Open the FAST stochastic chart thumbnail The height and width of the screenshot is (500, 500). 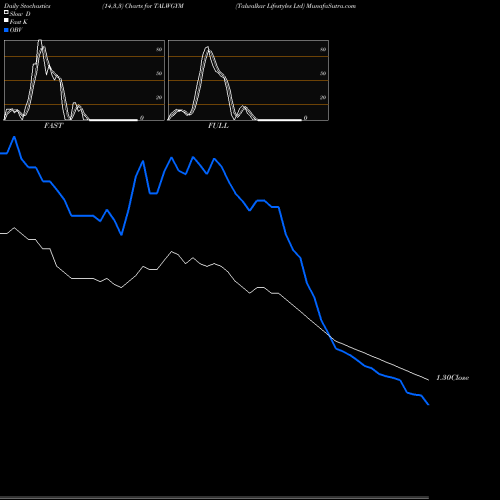(x=84, y=80)
